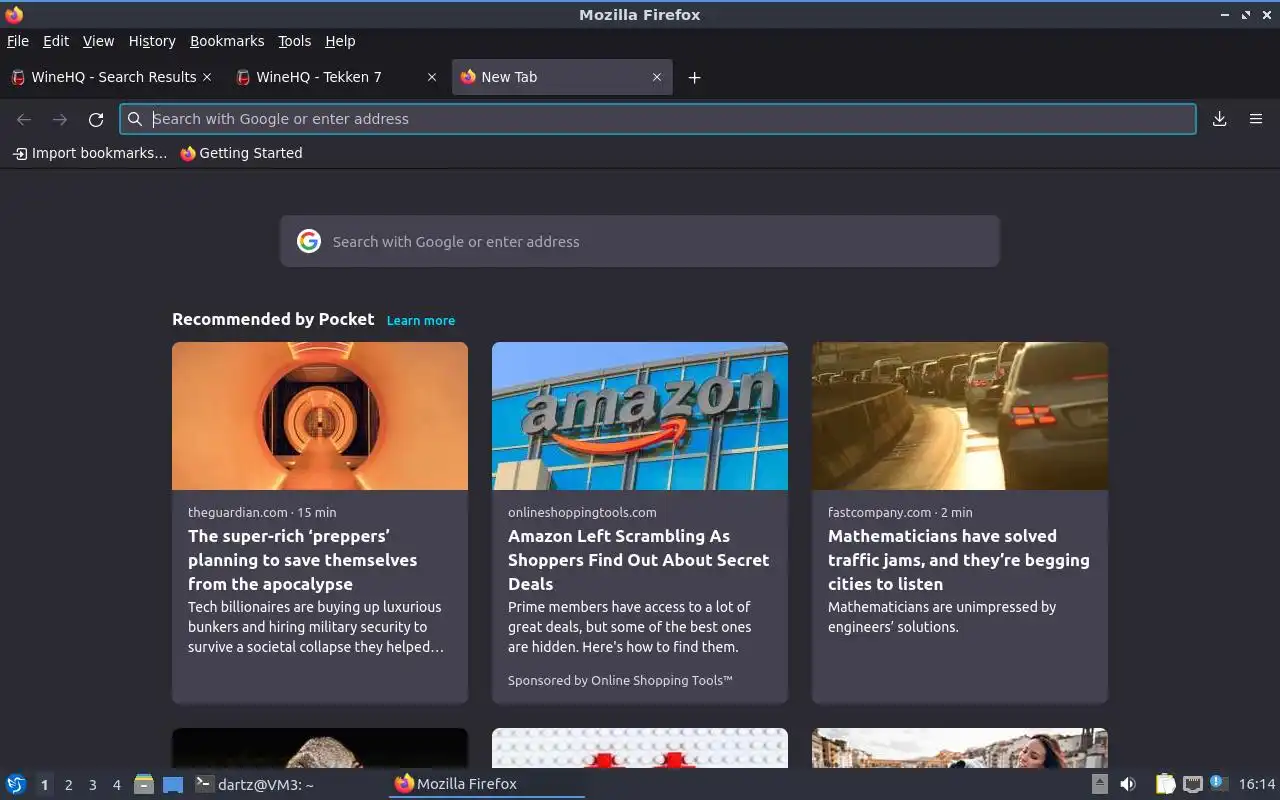
Task: Click the fastcompany.com source label
Action: 879,512
